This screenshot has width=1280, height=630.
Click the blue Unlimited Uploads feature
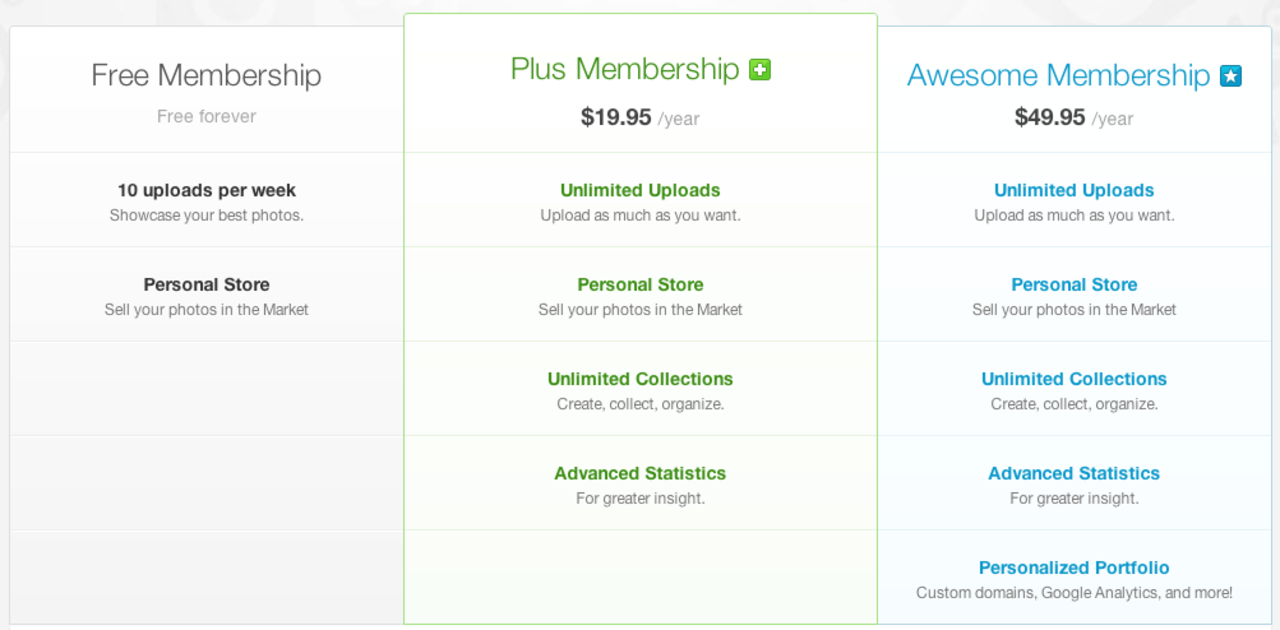1074,190
